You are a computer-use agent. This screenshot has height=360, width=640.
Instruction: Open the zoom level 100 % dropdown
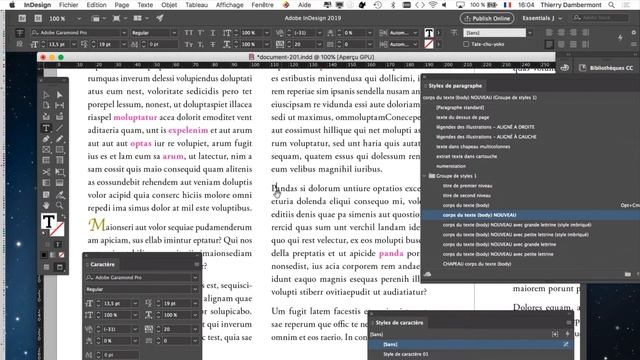(x=79, y=18)
